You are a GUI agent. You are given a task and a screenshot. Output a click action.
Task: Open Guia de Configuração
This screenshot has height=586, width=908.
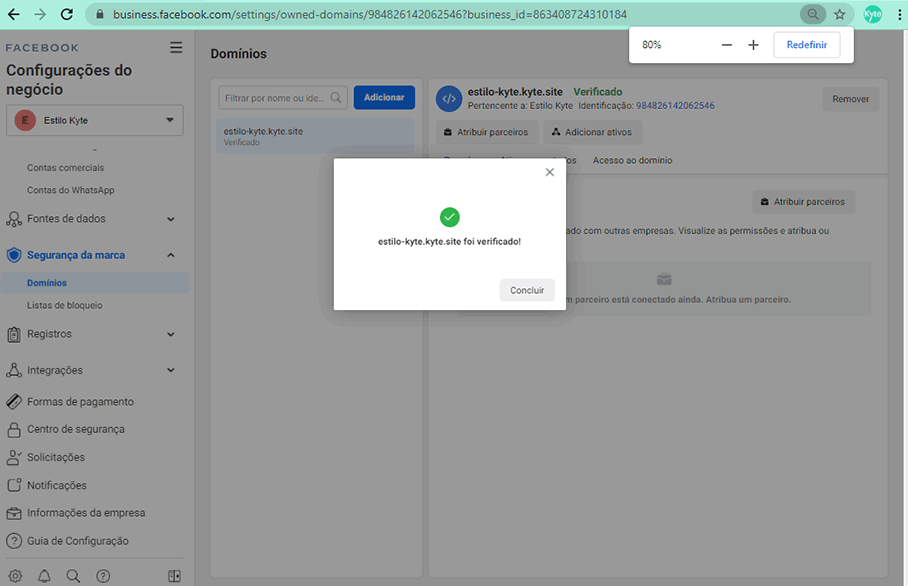pos(78,541)
